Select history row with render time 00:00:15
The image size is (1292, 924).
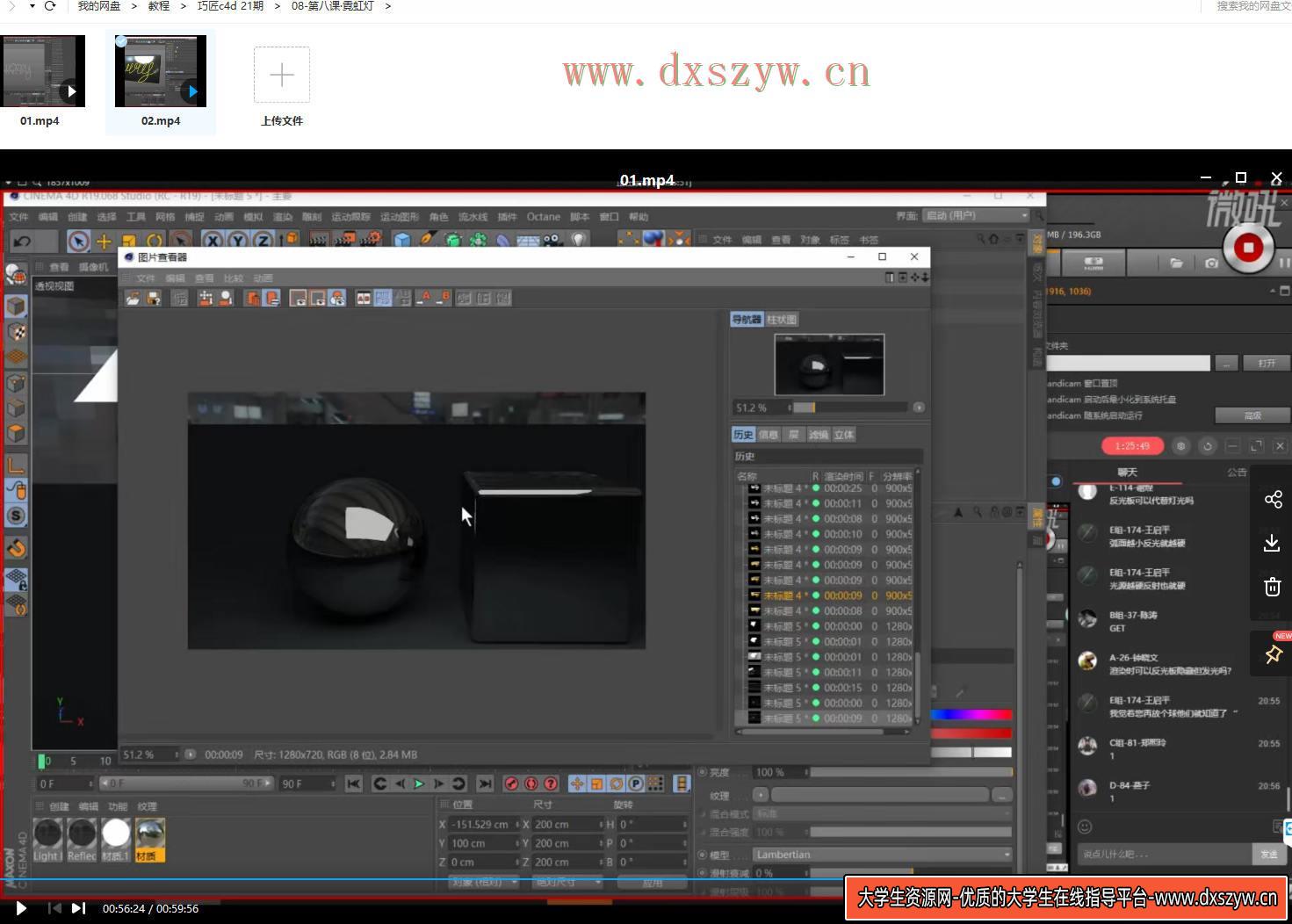(826, 688)
